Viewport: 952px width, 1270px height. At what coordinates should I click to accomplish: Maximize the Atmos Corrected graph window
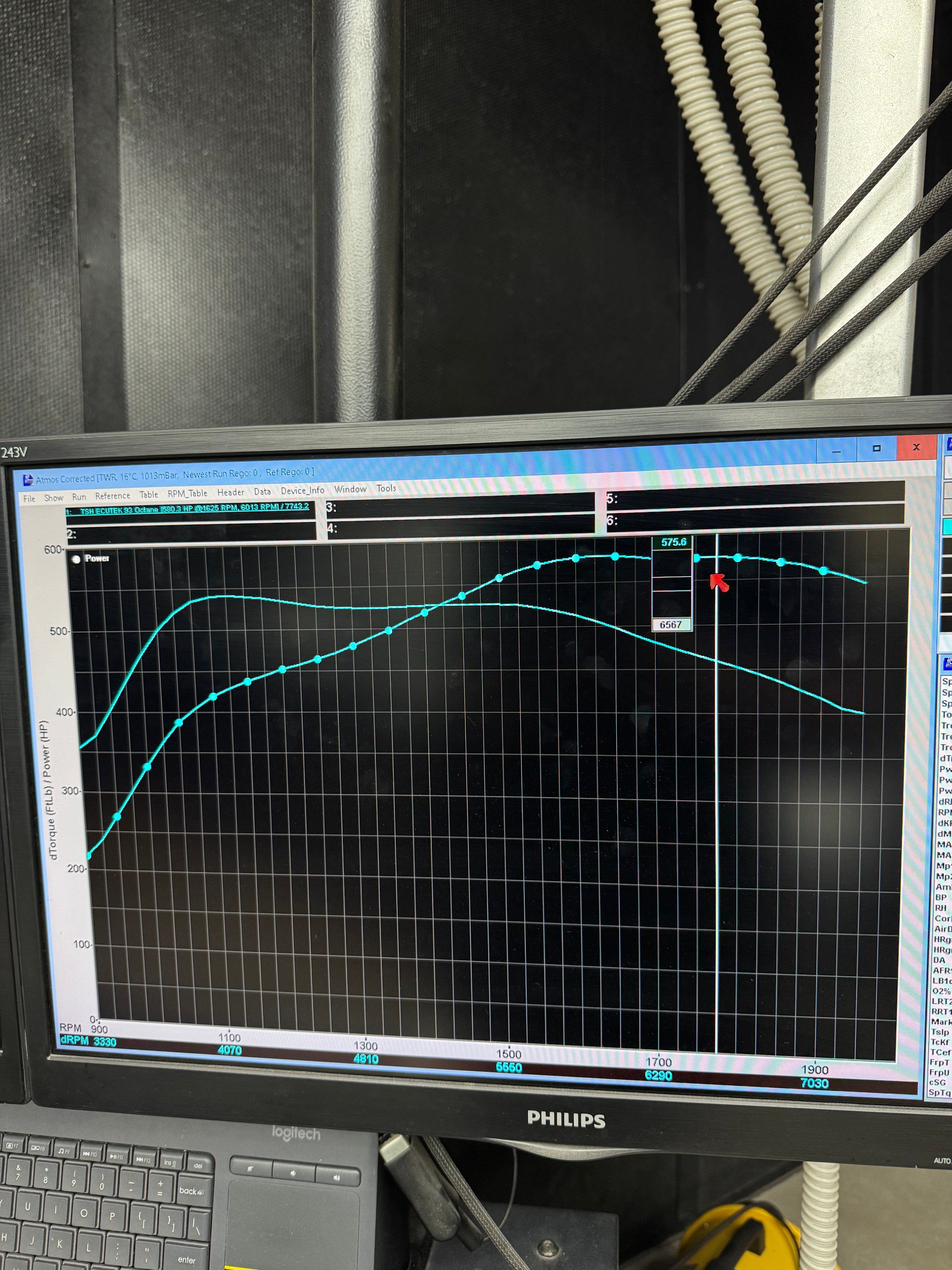(876, 448)
